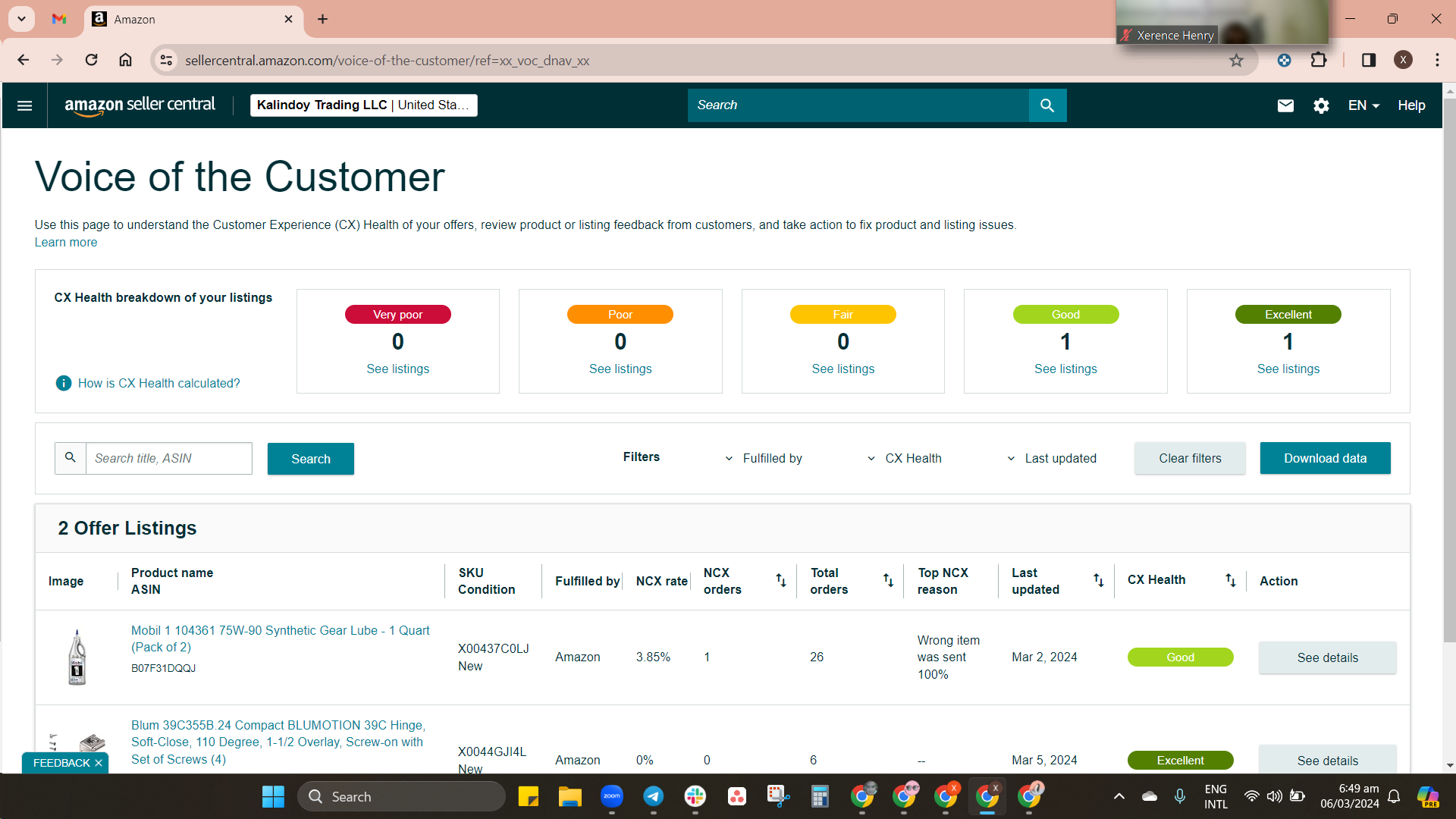This screenshot has width=1456, height=819.
Task: Open Sticky Notes from the taskbar
Action: [528, 796]
